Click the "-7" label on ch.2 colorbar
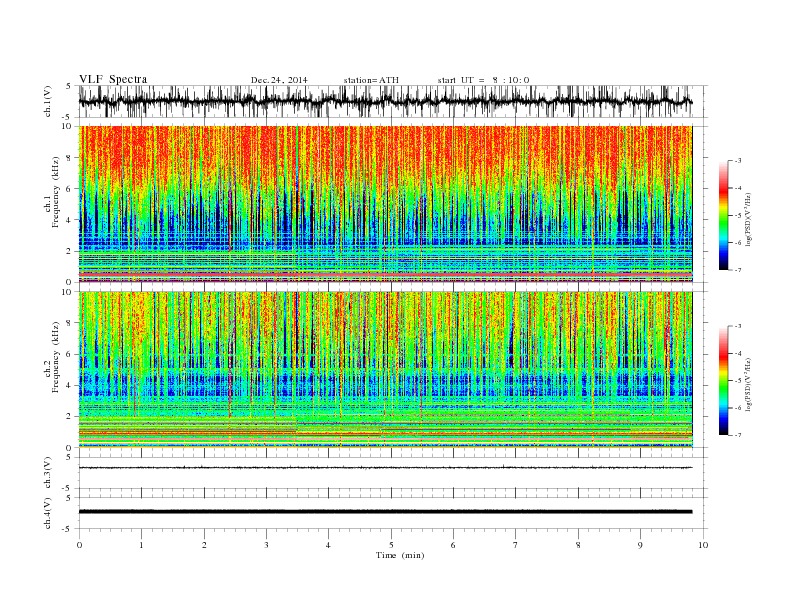Image resolution: width=792 pixels, height=612 pixels. pos(737,435)
